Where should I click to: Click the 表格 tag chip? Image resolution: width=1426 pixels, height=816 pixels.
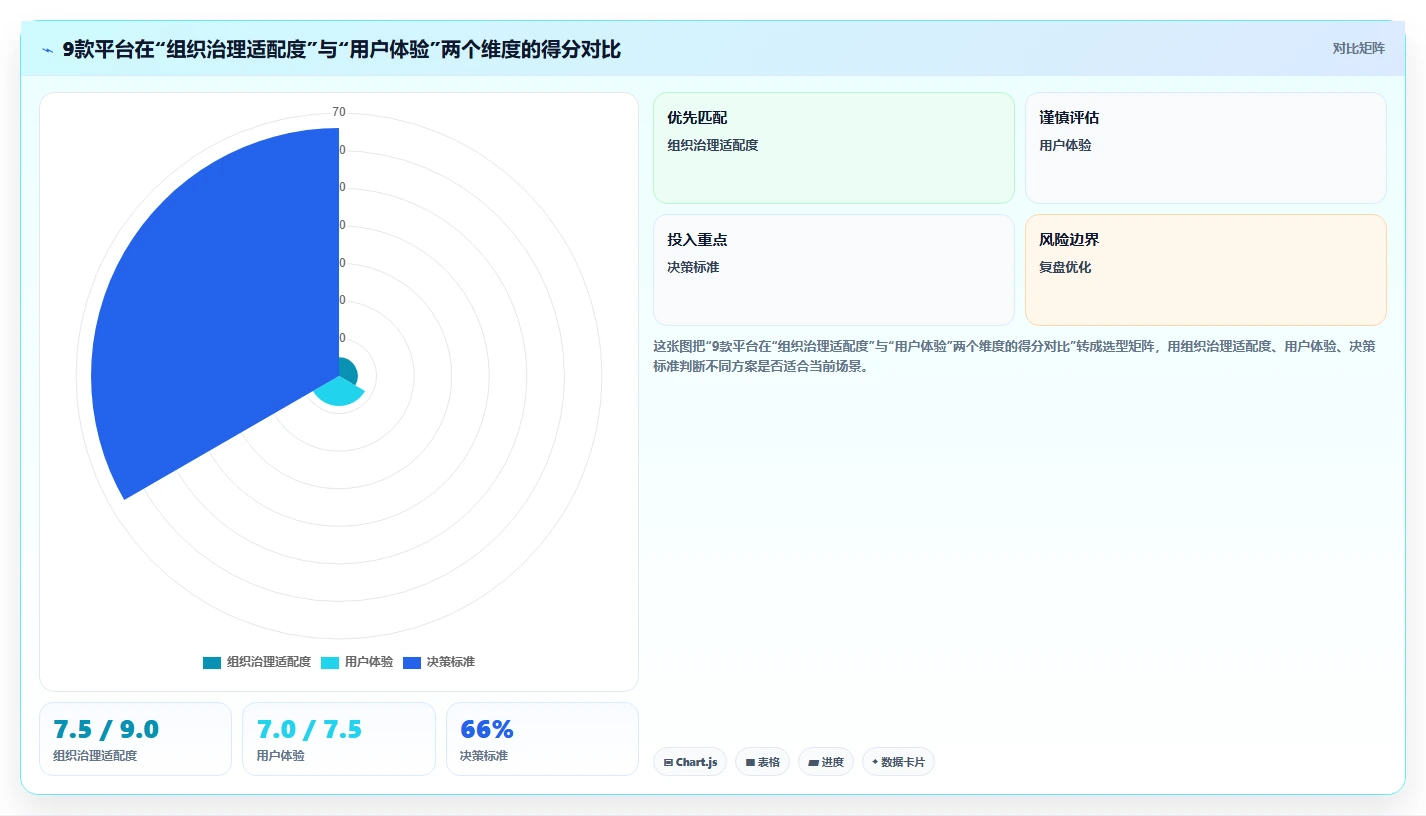click(x=762, y=762)
